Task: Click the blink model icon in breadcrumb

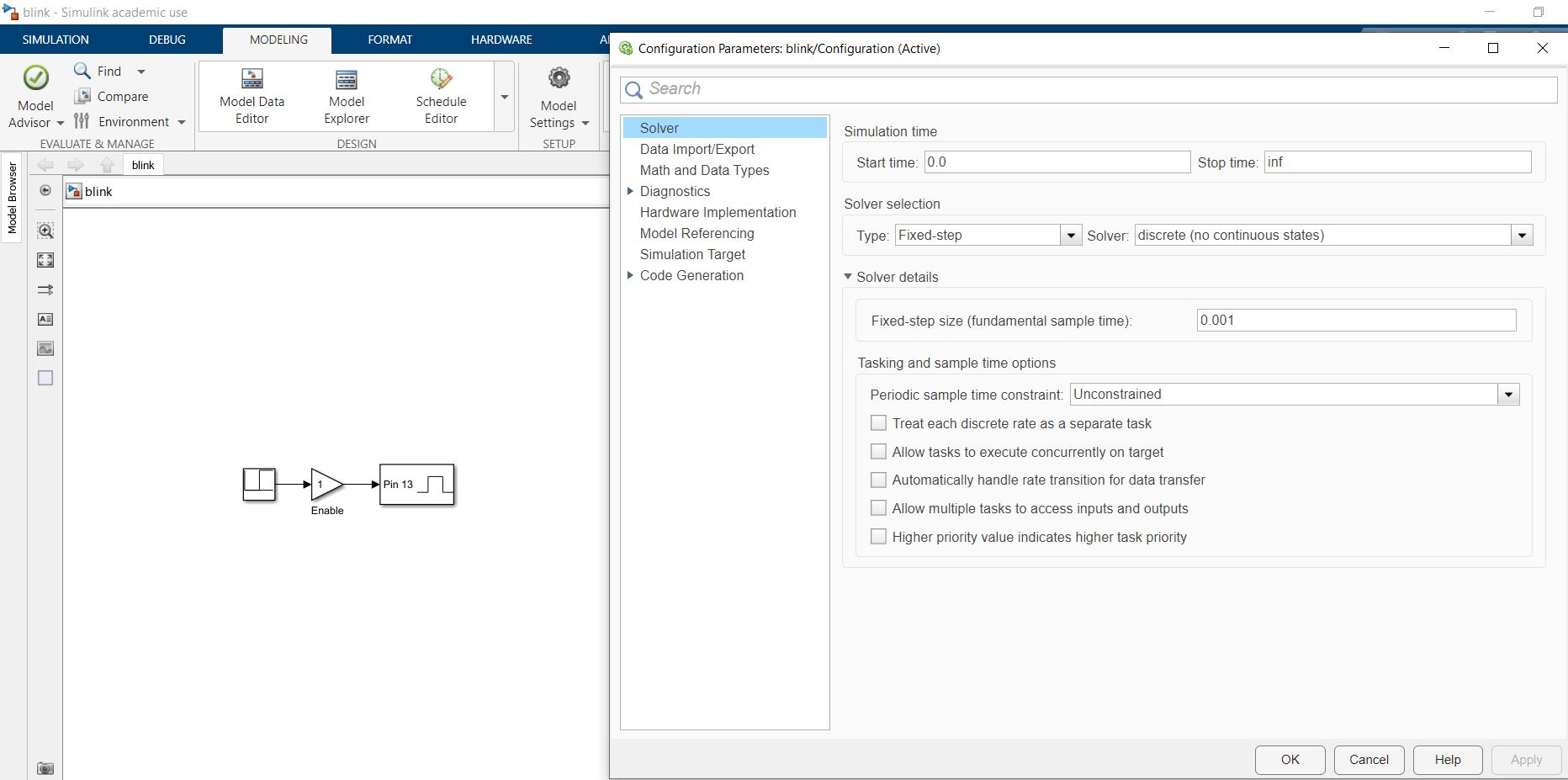Action: (74, 191)
